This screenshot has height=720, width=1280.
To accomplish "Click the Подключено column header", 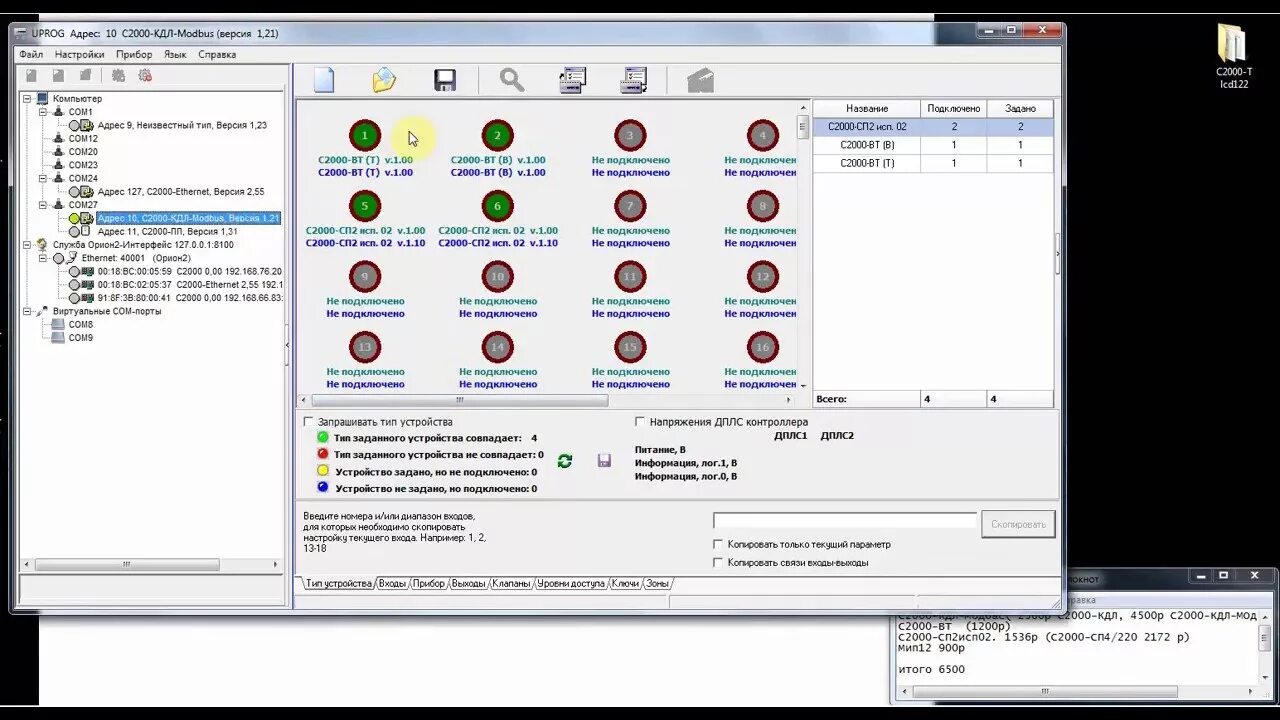I will click(x=954, y=108).
